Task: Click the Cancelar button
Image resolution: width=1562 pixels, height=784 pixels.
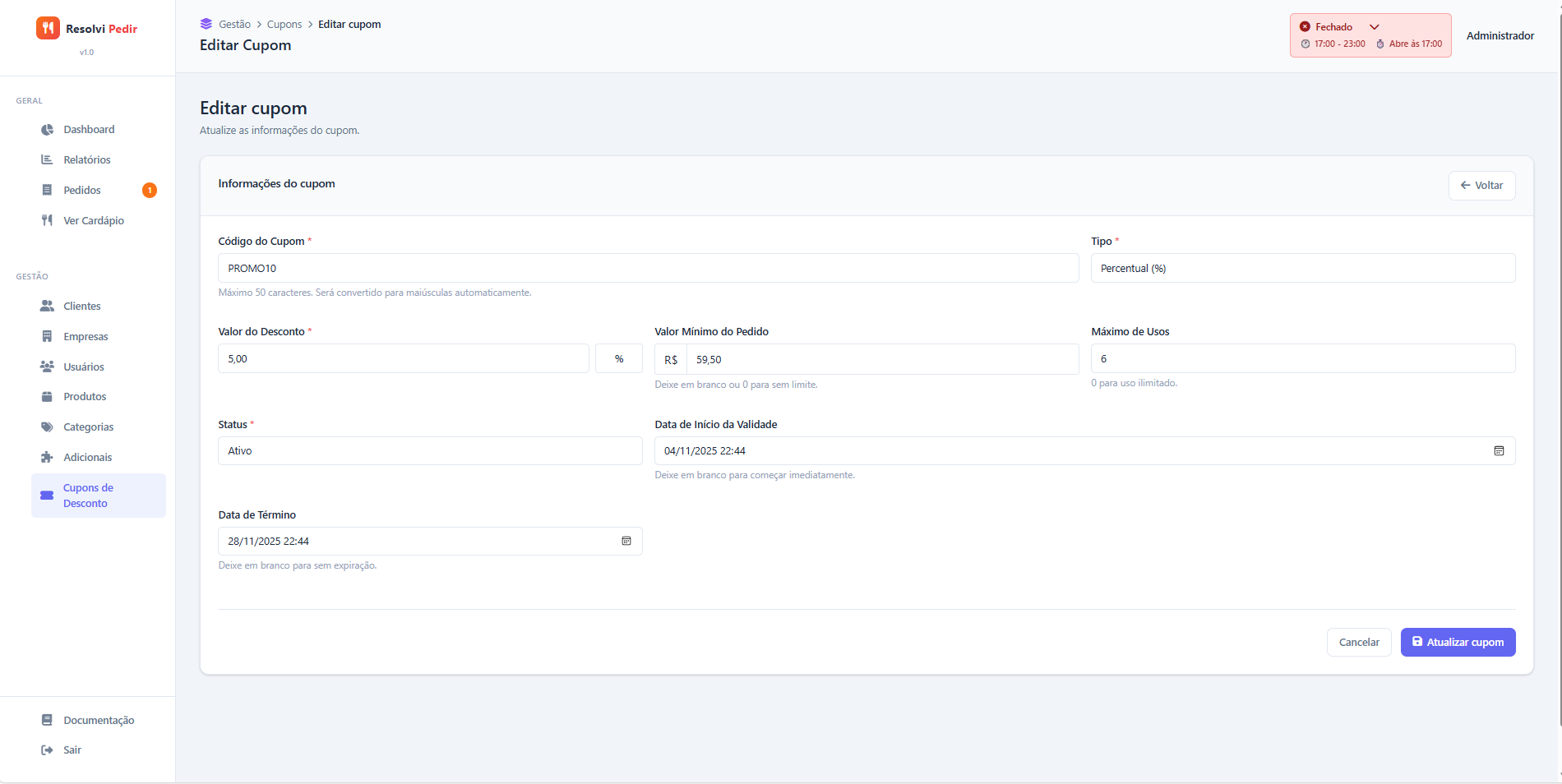Action: point(1358,643)
